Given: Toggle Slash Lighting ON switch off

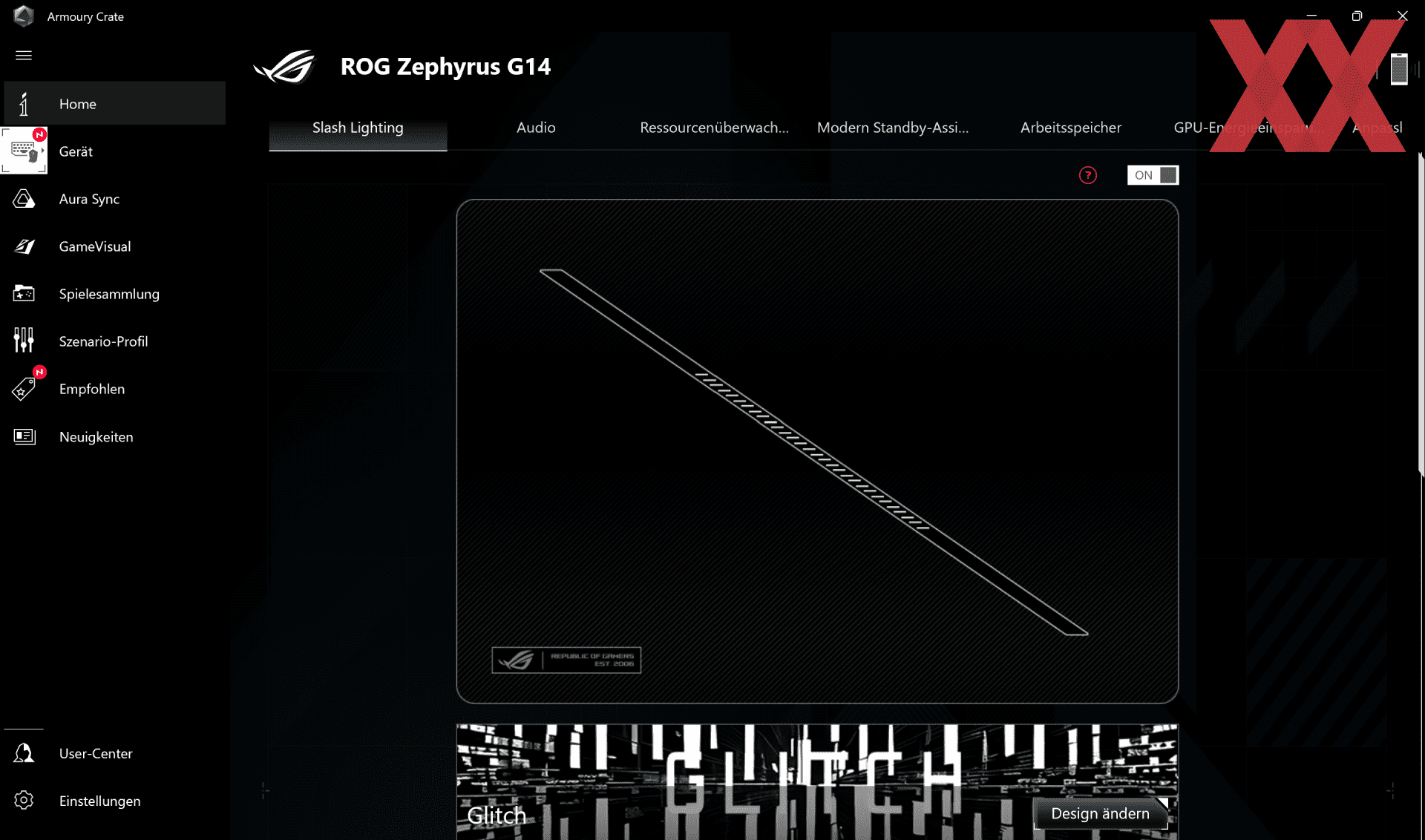Looking at the screenshot, I should tap(1153, 175).
